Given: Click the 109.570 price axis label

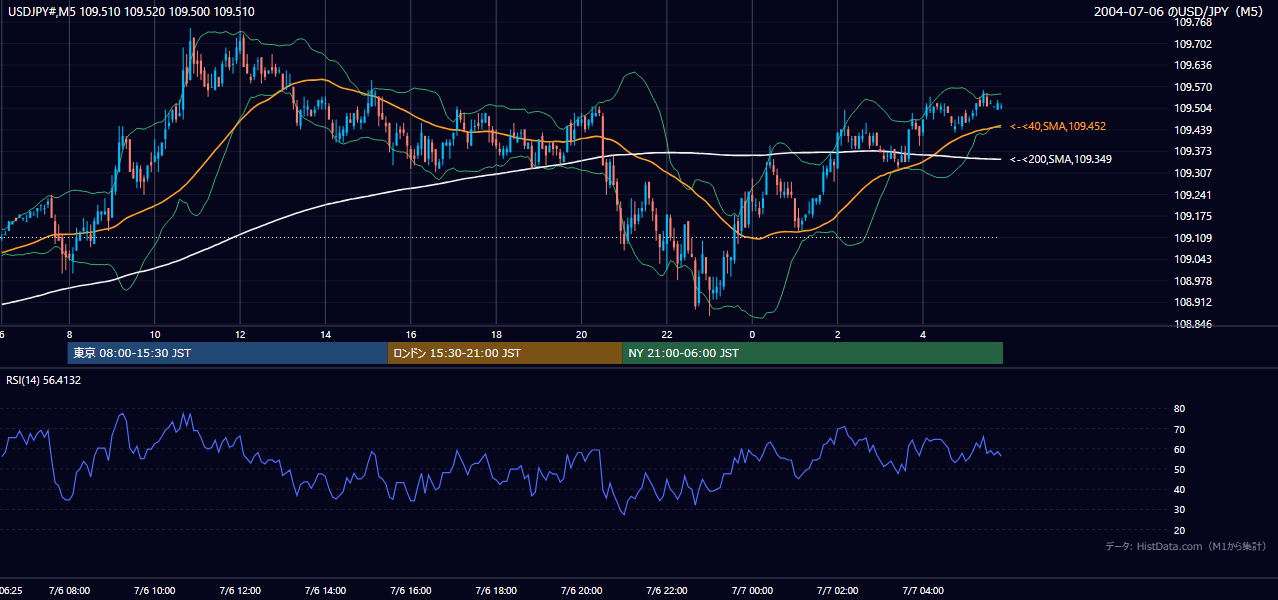Looking at the screenshot, I should 1192,88.
